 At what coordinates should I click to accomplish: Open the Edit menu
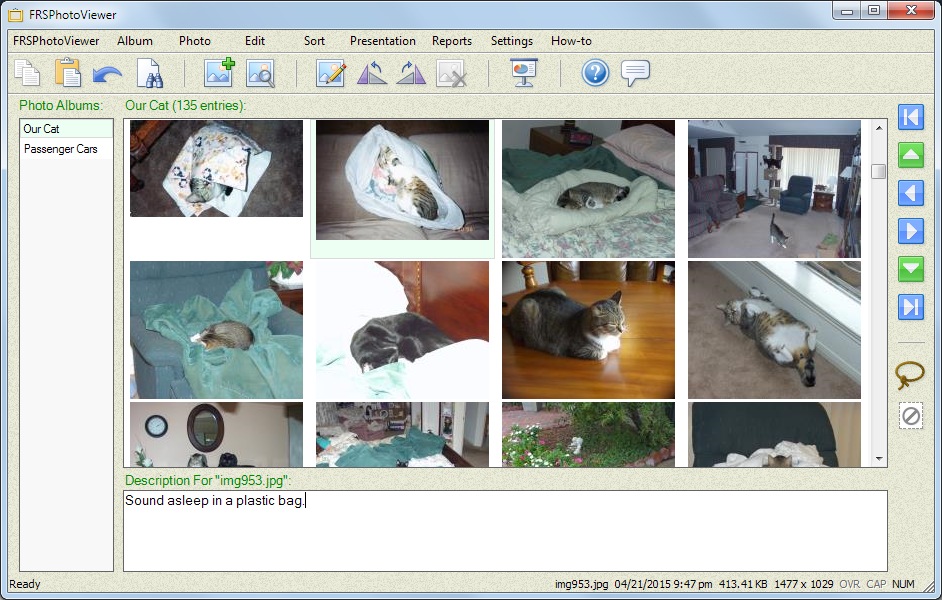(x=255, y=41)
